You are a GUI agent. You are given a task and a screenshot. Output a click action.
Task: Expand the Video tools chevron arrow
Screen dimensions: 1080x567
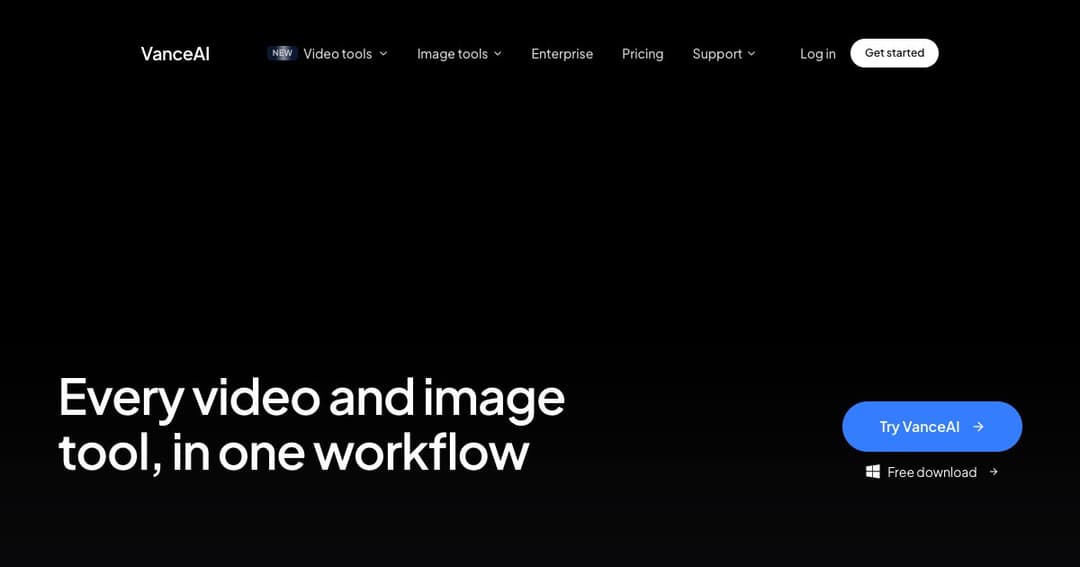click(384, 54)
